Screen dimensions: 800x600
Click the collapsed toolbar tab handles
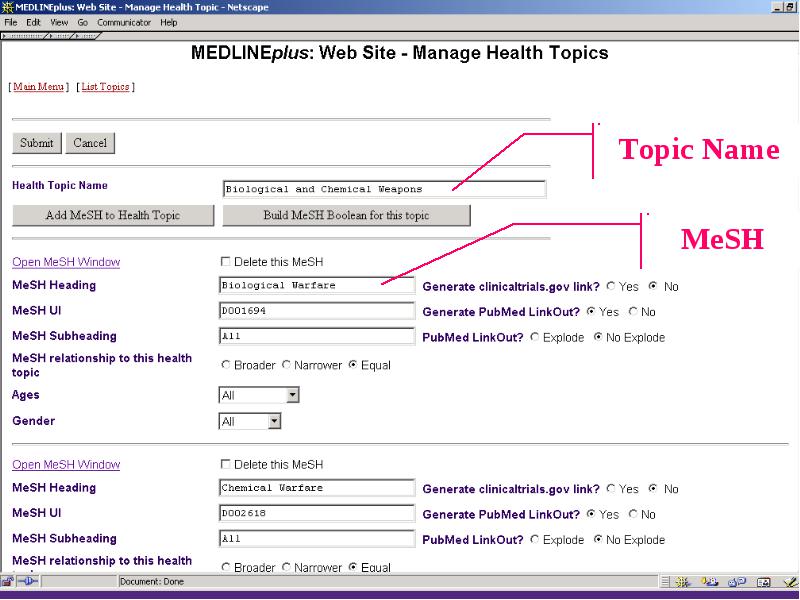(51, 36)
